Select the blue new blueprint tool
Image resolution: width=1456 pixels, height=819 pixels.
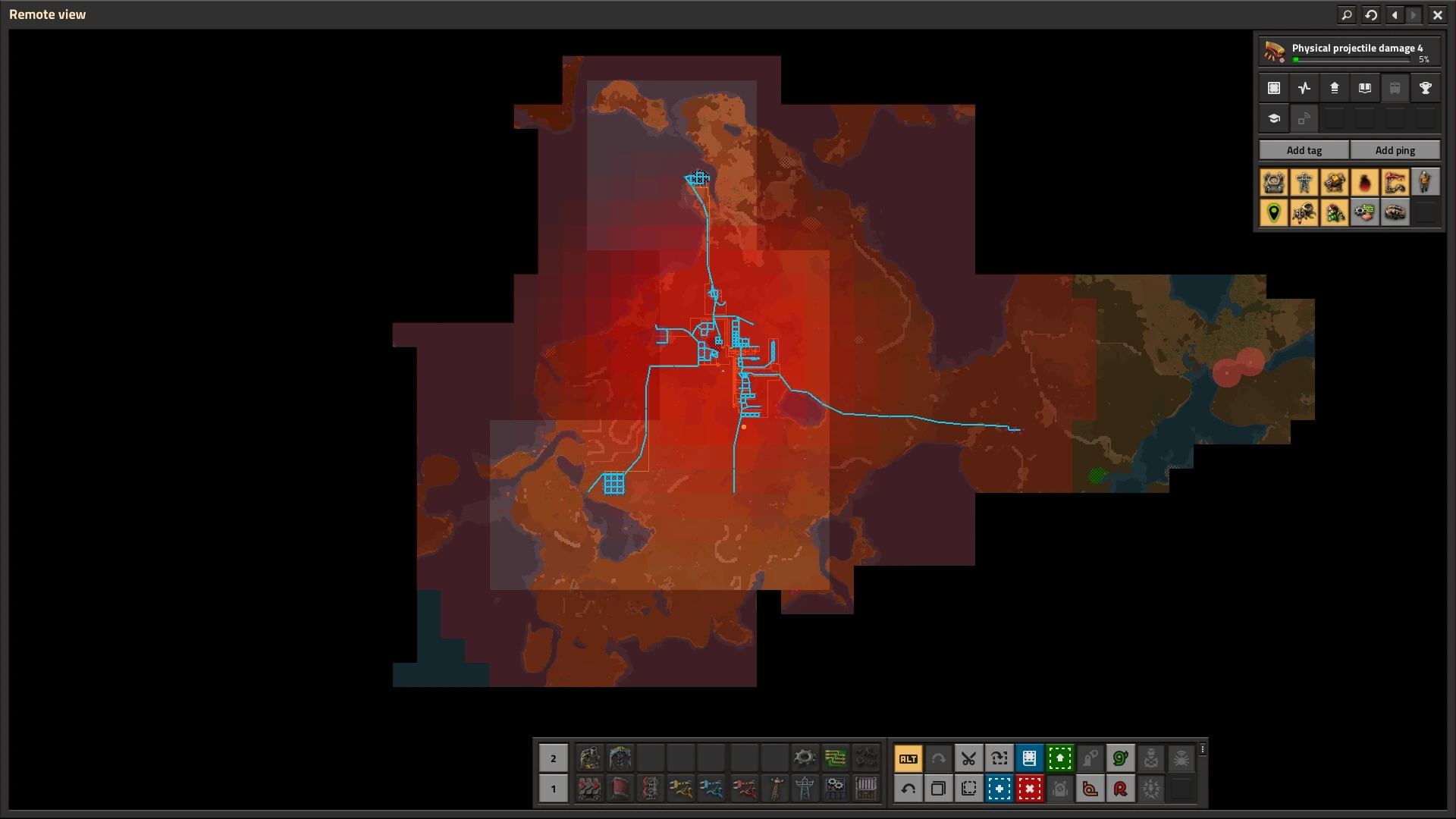999,789
